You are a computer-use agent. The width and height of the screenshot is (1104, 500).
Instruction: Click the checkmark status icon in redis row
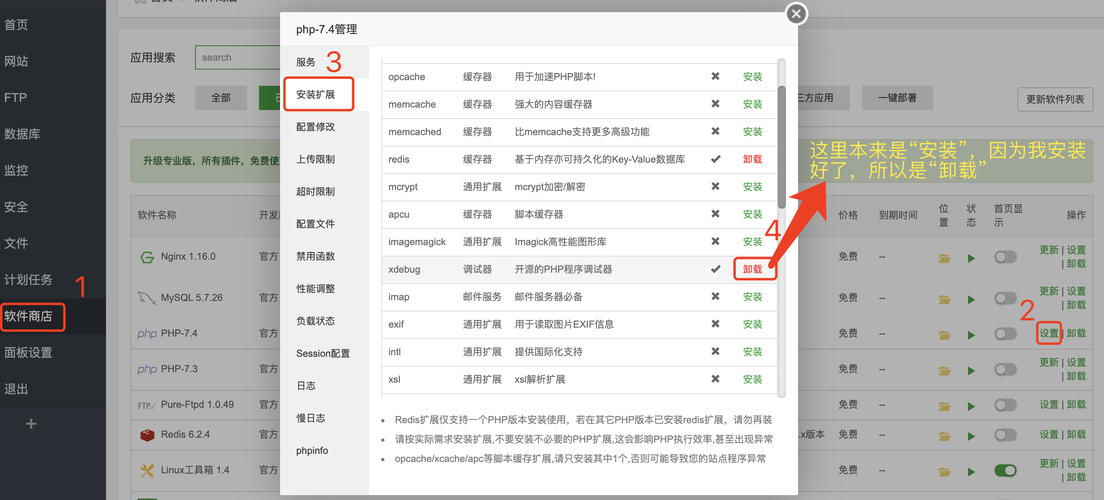(x=715, y=159)
